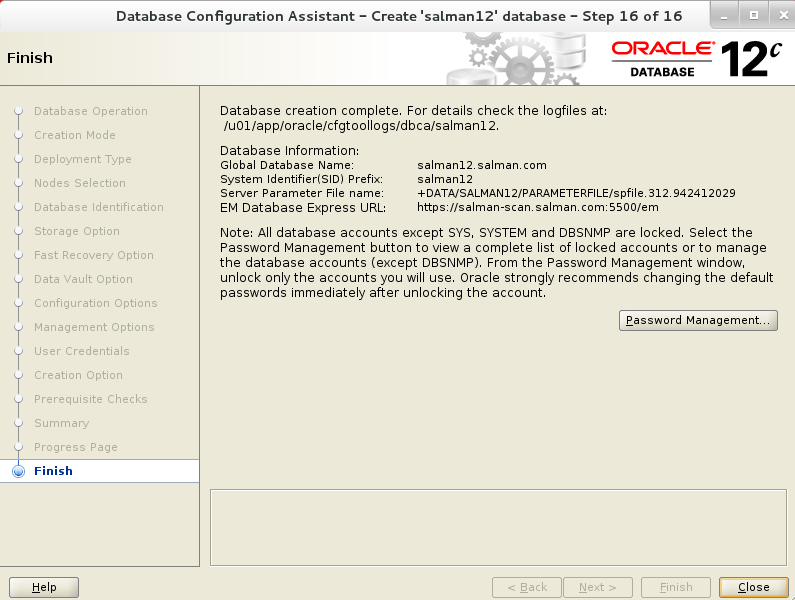Screen dimensions: 795x600
Task: Click the EM Database Express URL value
Action: point(538,207)
